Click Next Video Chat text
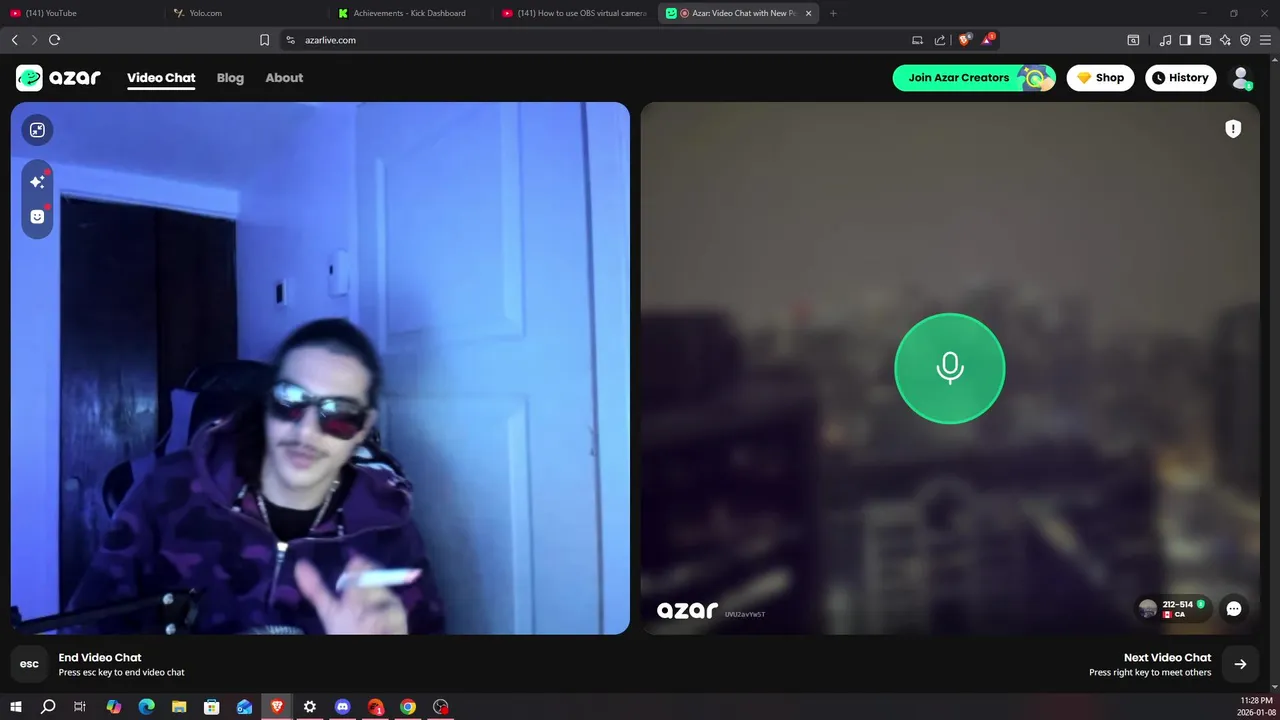1280x720 pixels. pos(1167,657)
